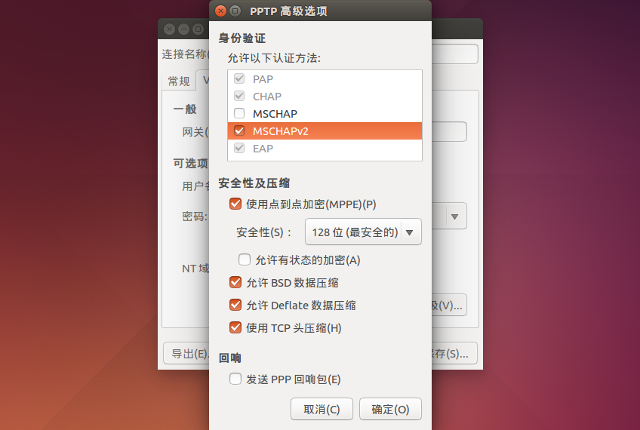Click the 取消(C) button
640x430 pixels.
point(322,409)
